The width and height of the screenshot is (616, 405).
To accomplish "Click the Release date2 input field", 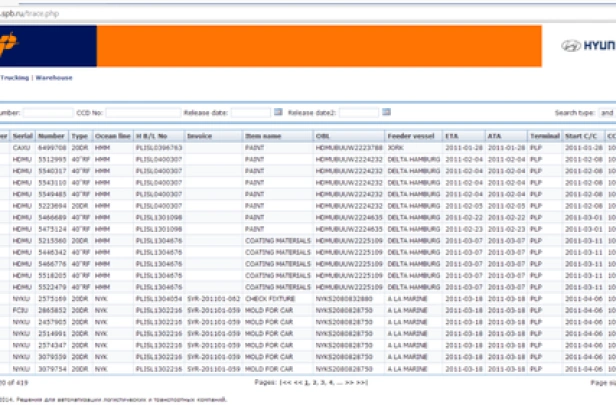I will point(359,113).
